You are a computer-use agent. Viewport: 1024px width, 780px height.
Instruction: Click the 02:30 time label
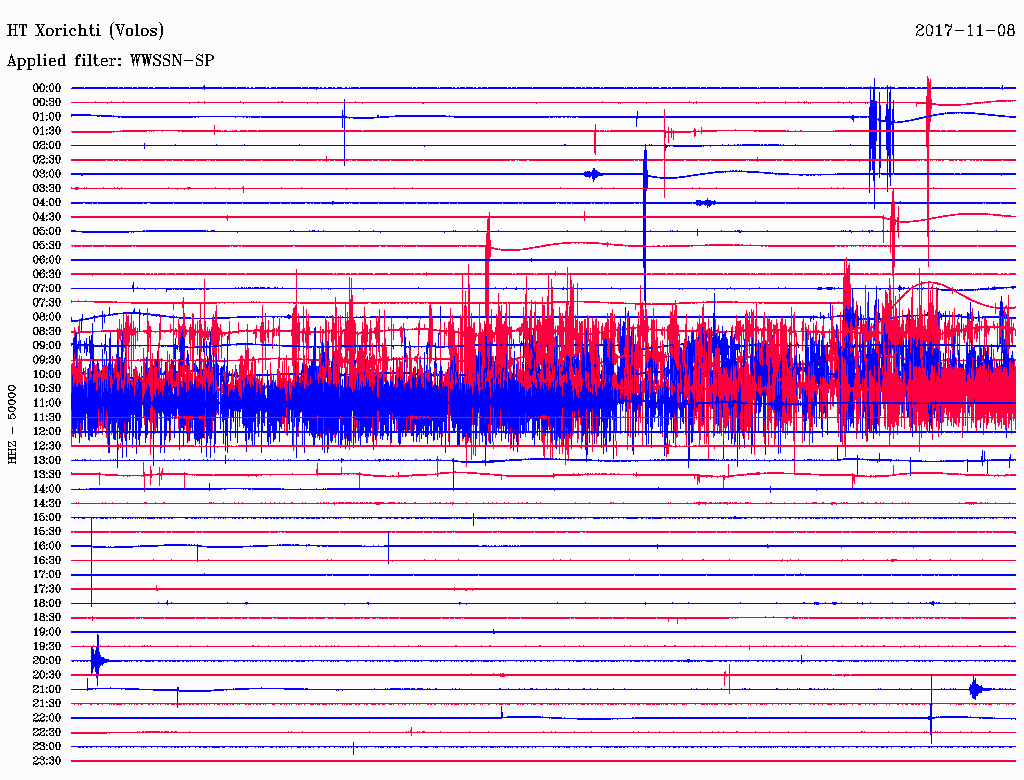pos(47,159)
